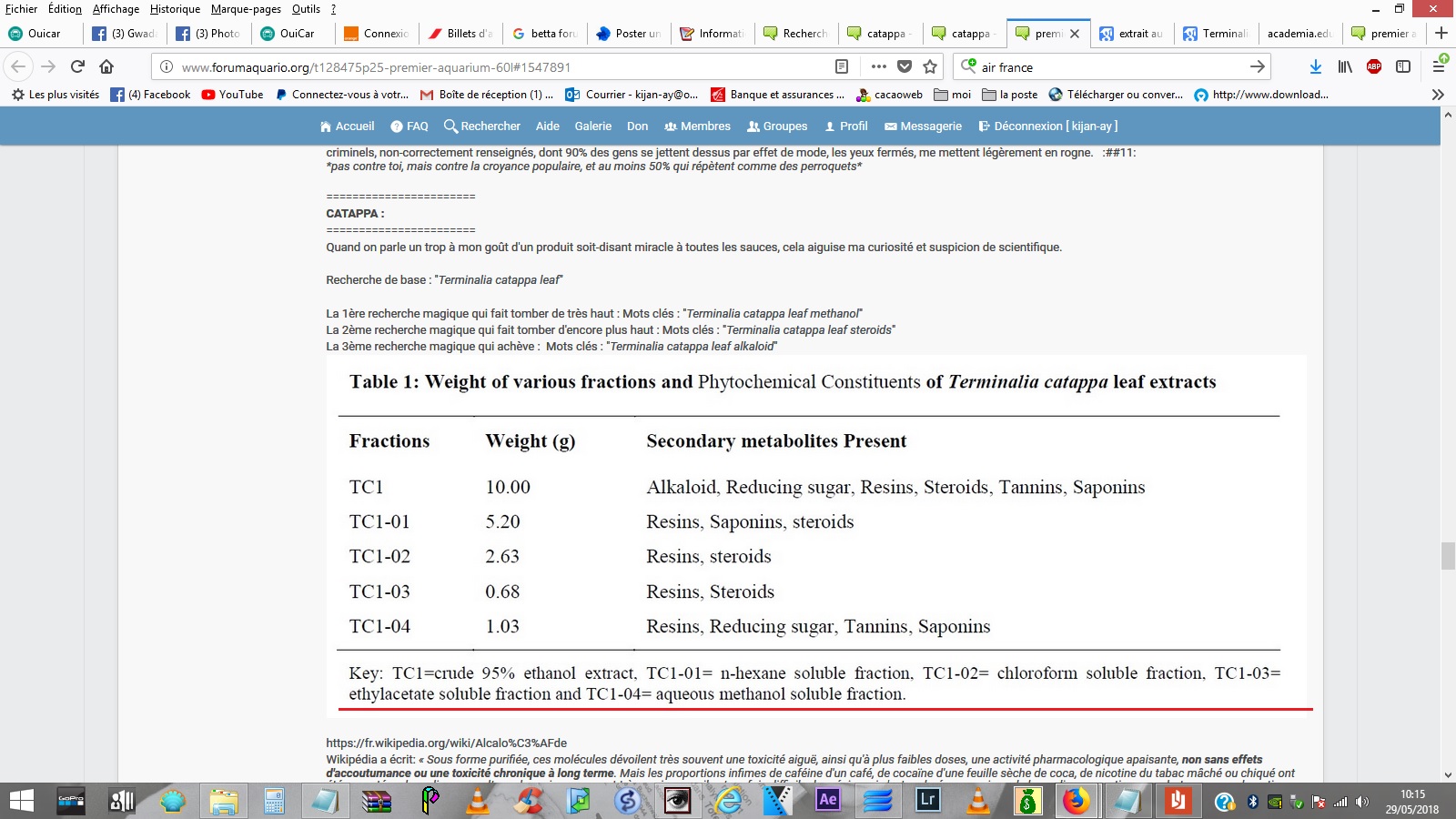This screenshot has width=1456, height=819.
Task: Go to forum Accueil
Action: (x=347, y=126)
